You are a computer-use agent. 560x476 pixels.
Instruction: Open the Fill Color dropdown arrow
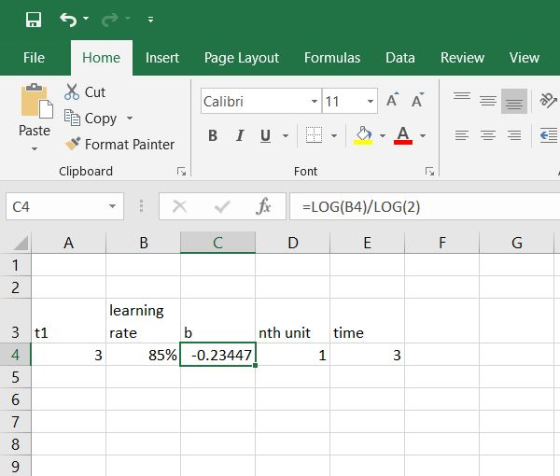(382, 136)
